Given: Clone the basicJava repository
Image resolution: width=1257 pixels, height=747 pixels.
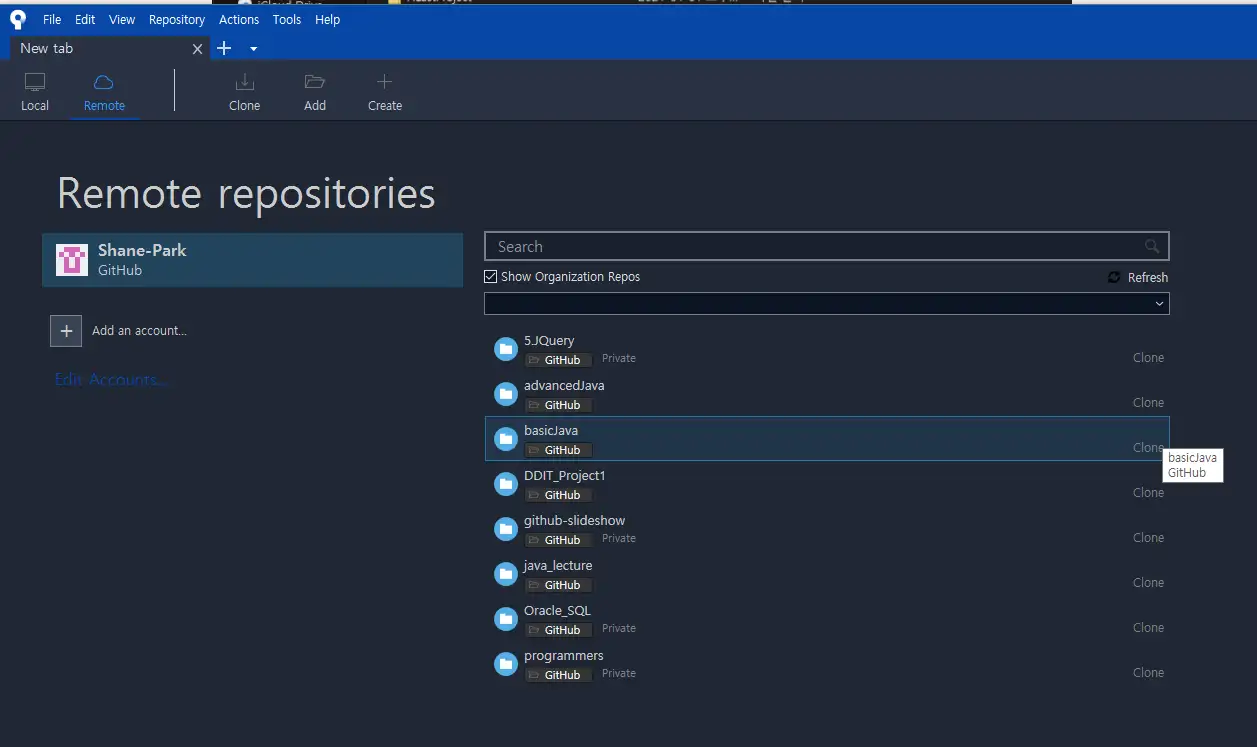Looking at the screenshot, I should click(x=1148, y=448).
